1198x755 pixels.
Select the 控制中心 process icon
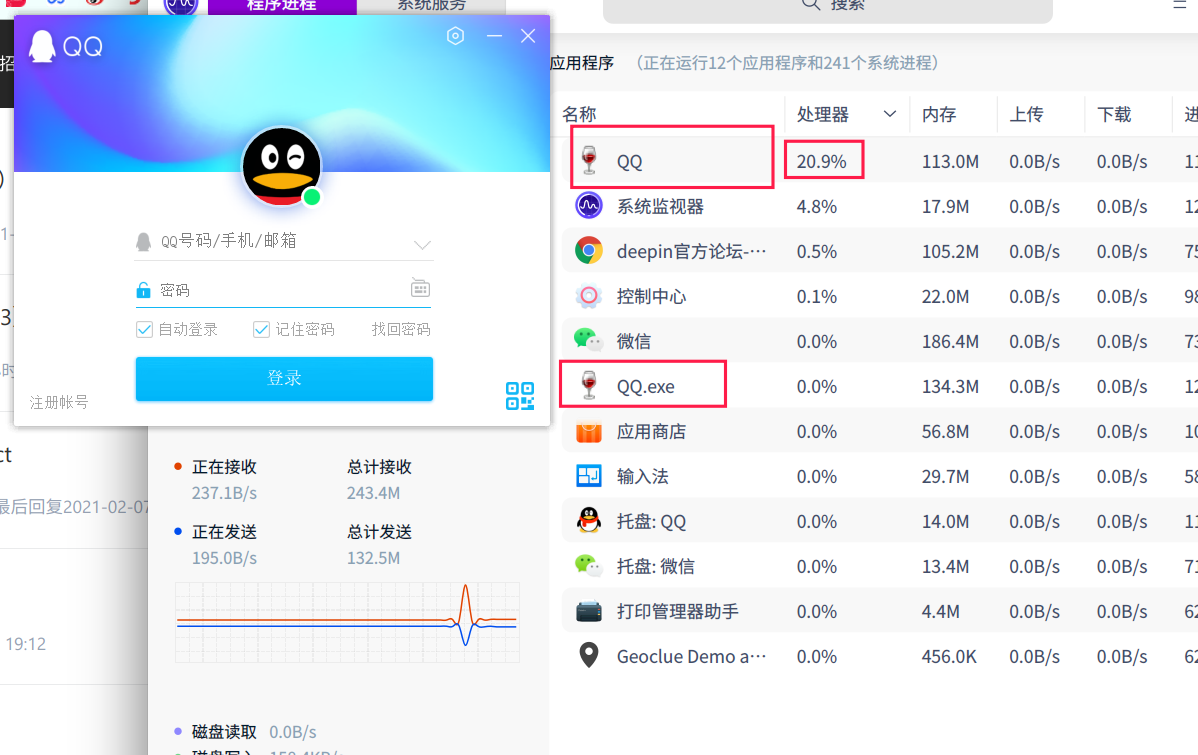[x=589, y=296]
